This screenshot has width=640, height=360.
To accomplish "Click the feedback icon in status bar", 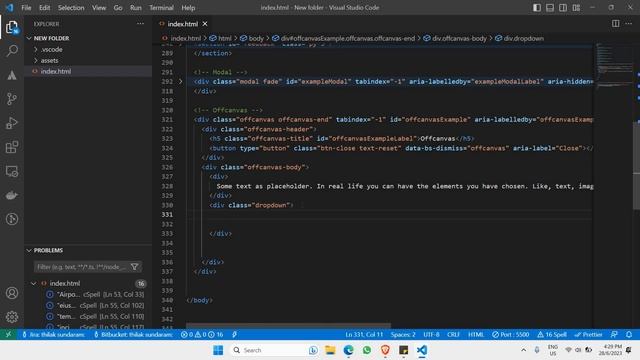I will click(614, 334).
